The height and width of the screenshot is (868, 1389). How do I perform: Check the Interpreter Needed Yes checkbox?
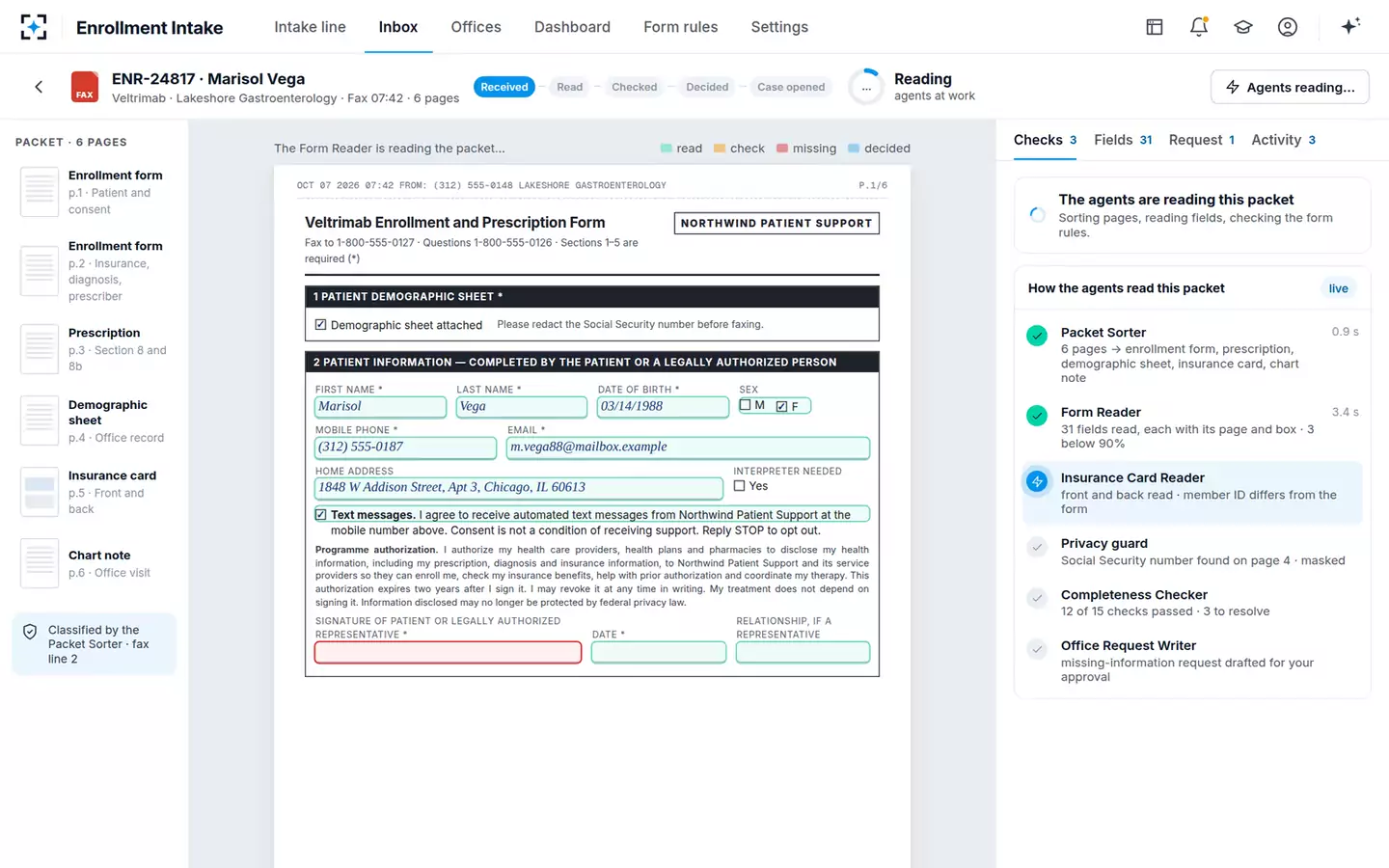[739, 486]
